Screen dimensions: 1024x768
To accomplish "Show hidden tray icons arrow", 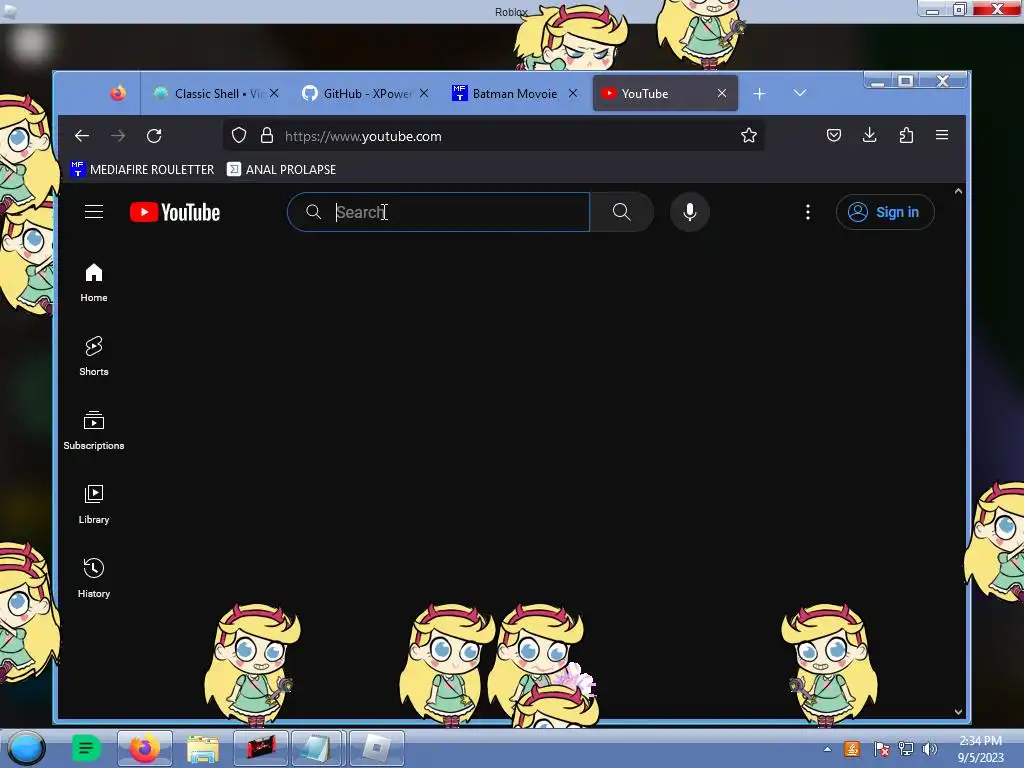I will point(827,749).
